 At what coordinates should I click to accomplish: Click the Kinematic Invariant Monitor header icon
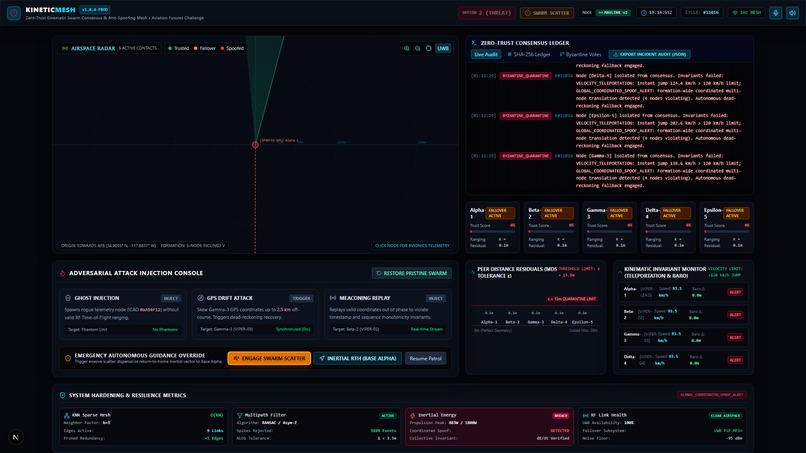(x=620, y=272)
